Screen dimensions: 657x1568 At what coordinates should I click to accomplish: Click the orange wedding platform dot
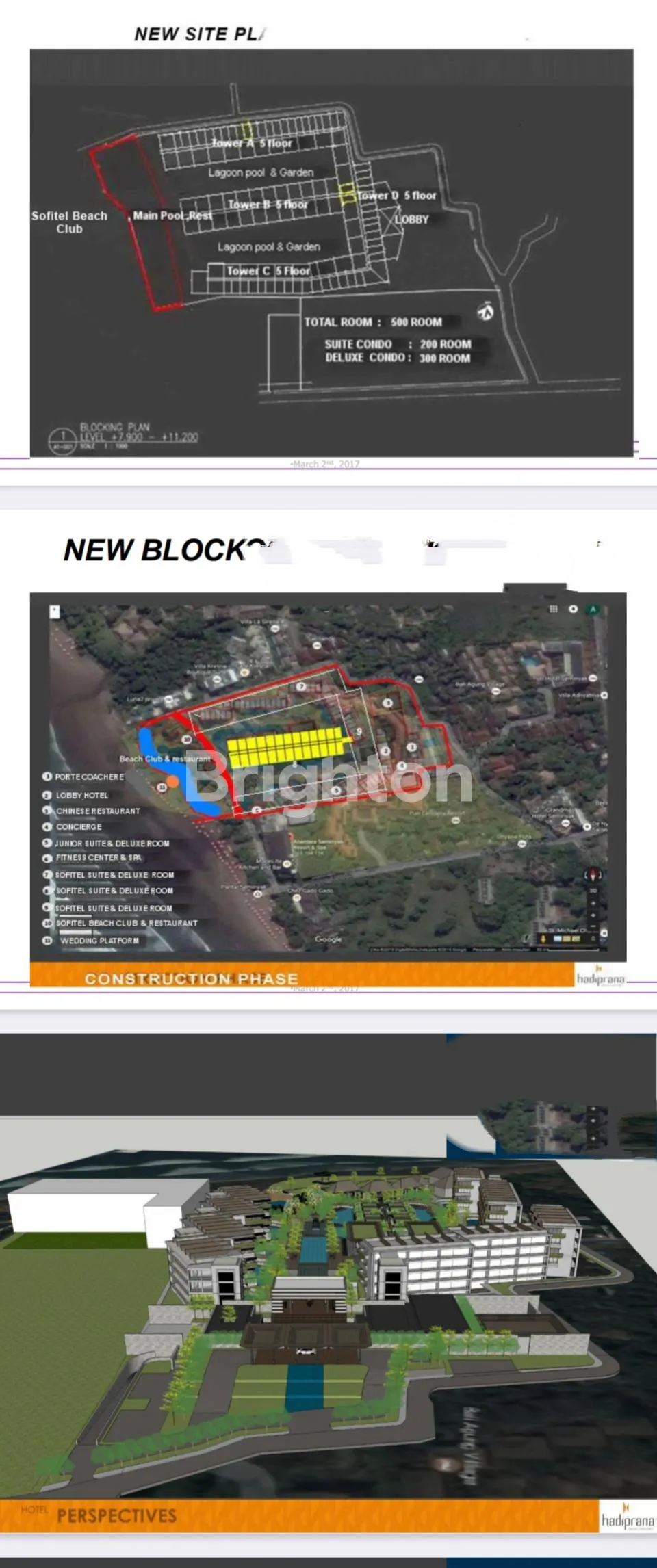click(x=172, y=781)
